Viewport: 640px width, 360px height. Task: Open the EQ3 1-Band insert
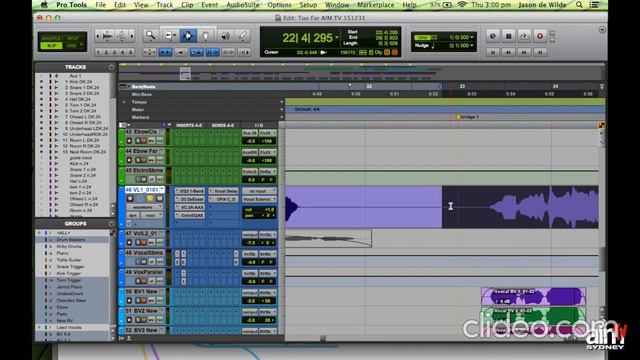click(x=191, y=191)
